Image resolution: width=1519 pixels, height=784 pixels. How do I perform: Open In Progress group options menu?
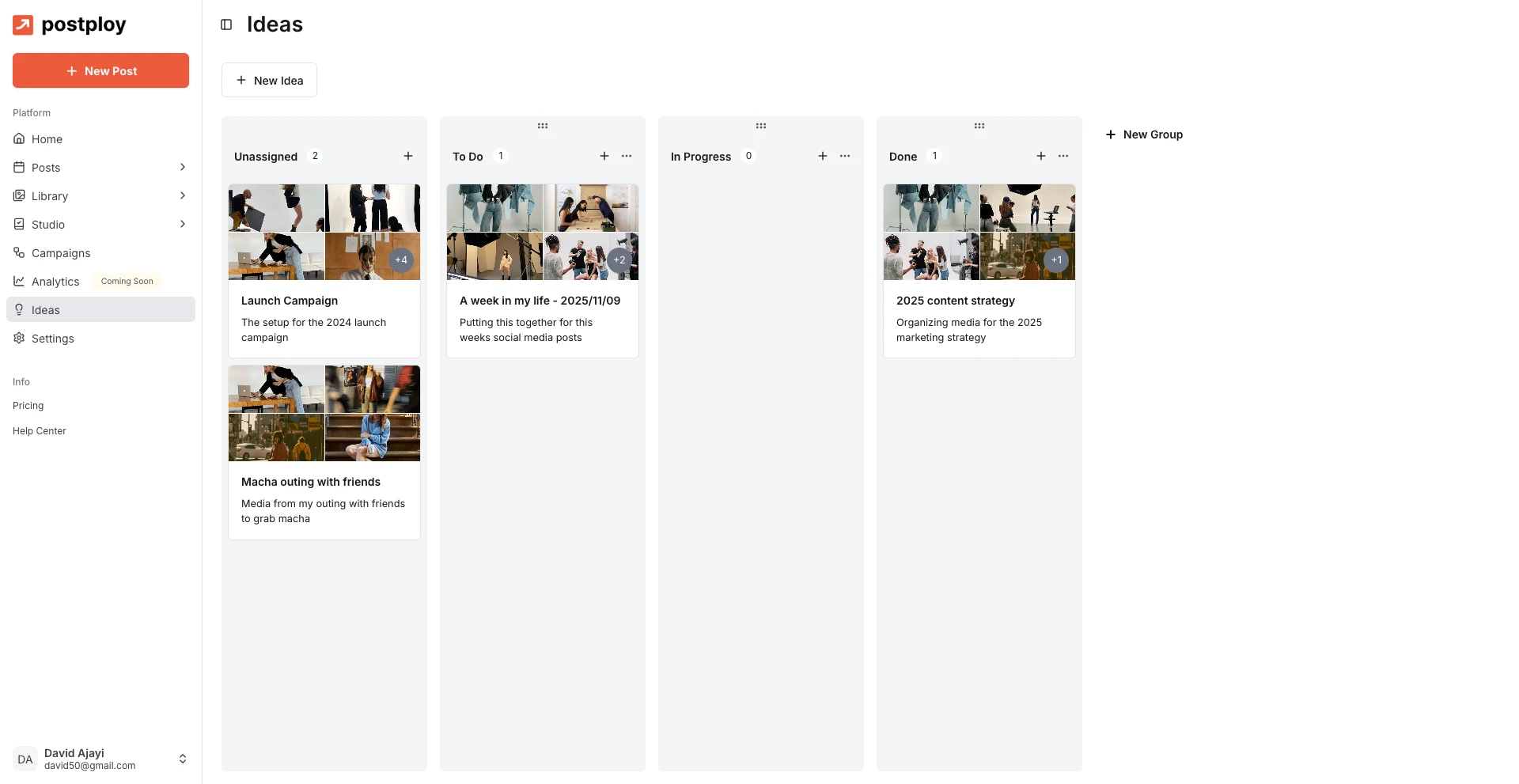pos(845,156)
